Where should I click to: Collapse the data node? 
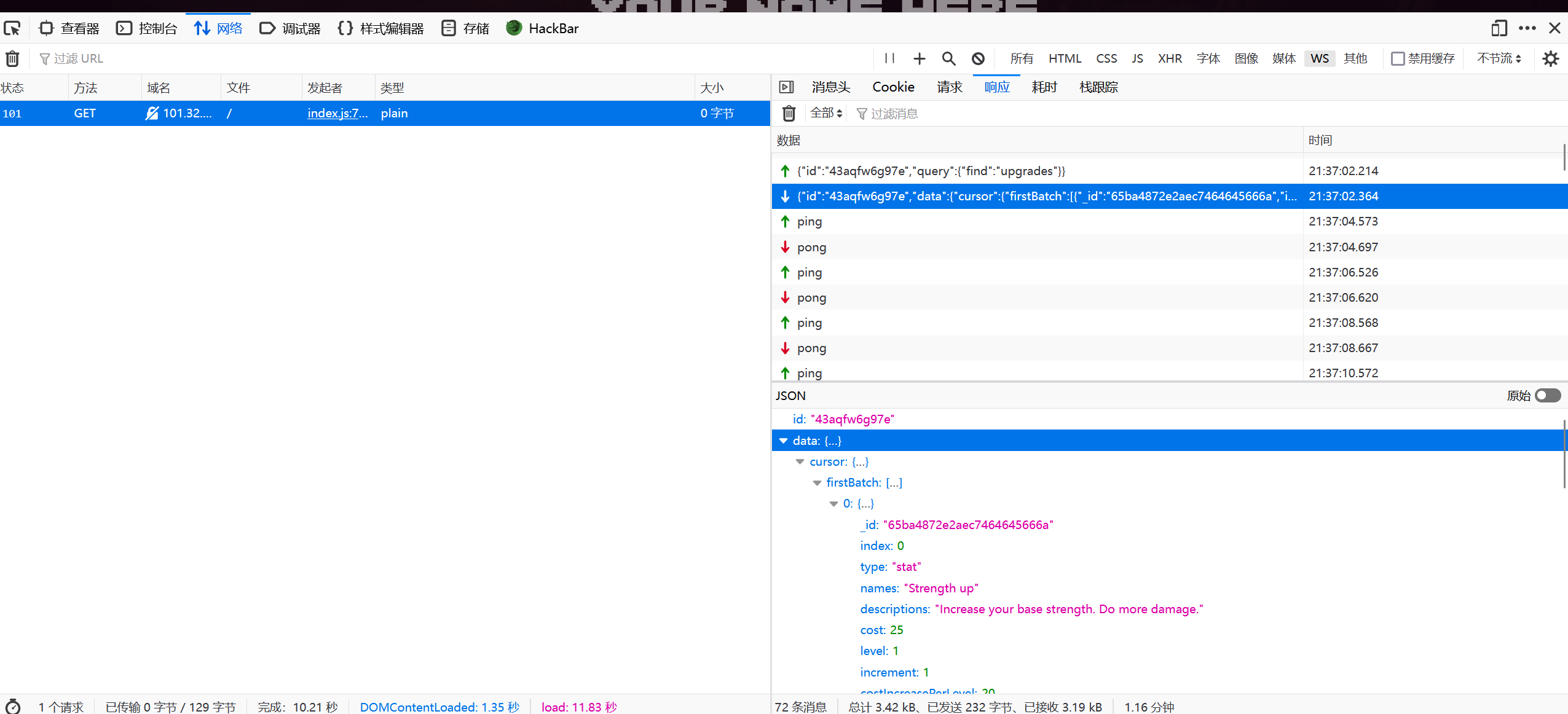[x=783, y=441]
